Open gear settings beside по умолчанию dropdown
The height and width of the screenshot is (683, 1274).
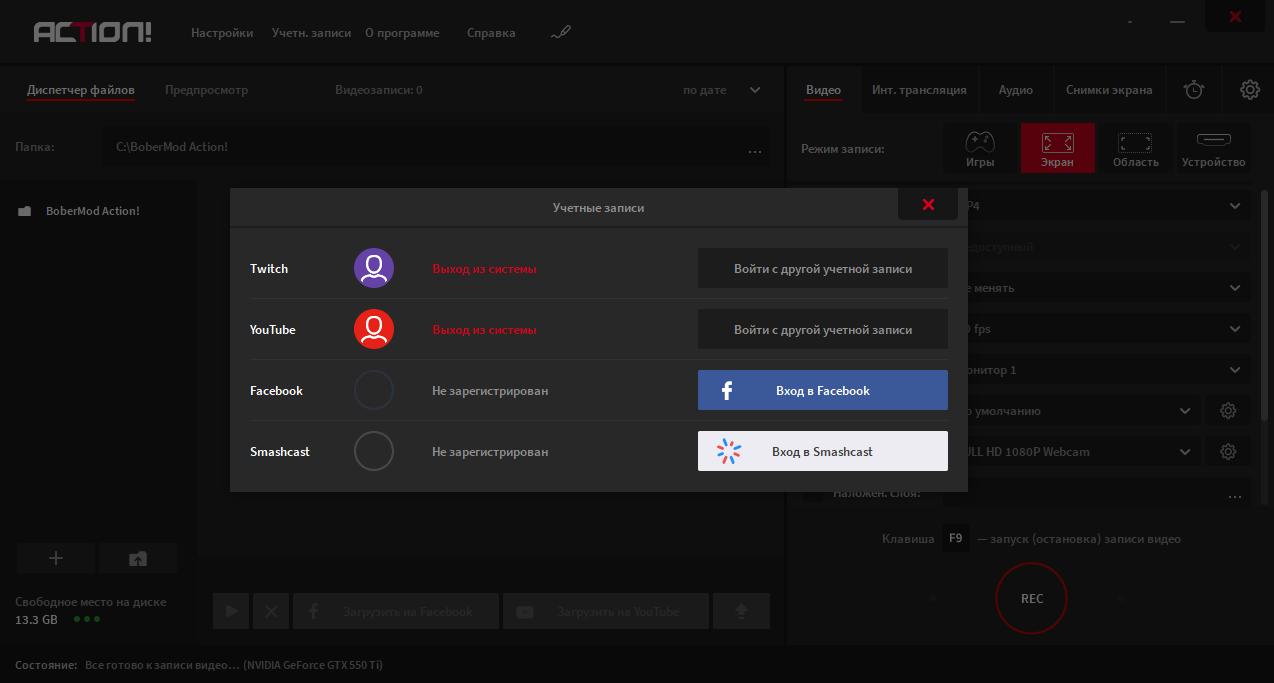(x=1228, y=411)
